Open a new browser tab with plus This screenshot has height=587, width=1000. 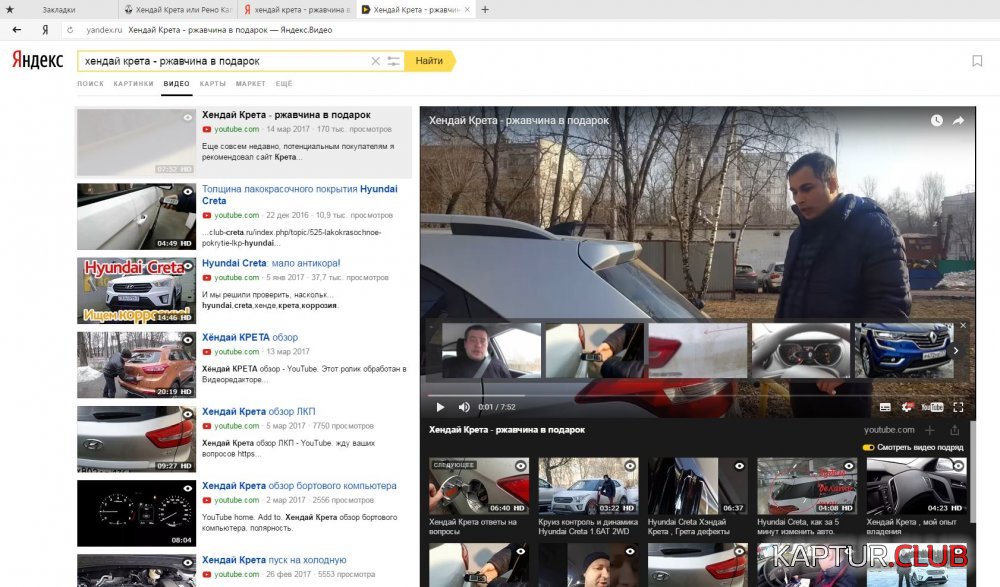pos(485,10)
